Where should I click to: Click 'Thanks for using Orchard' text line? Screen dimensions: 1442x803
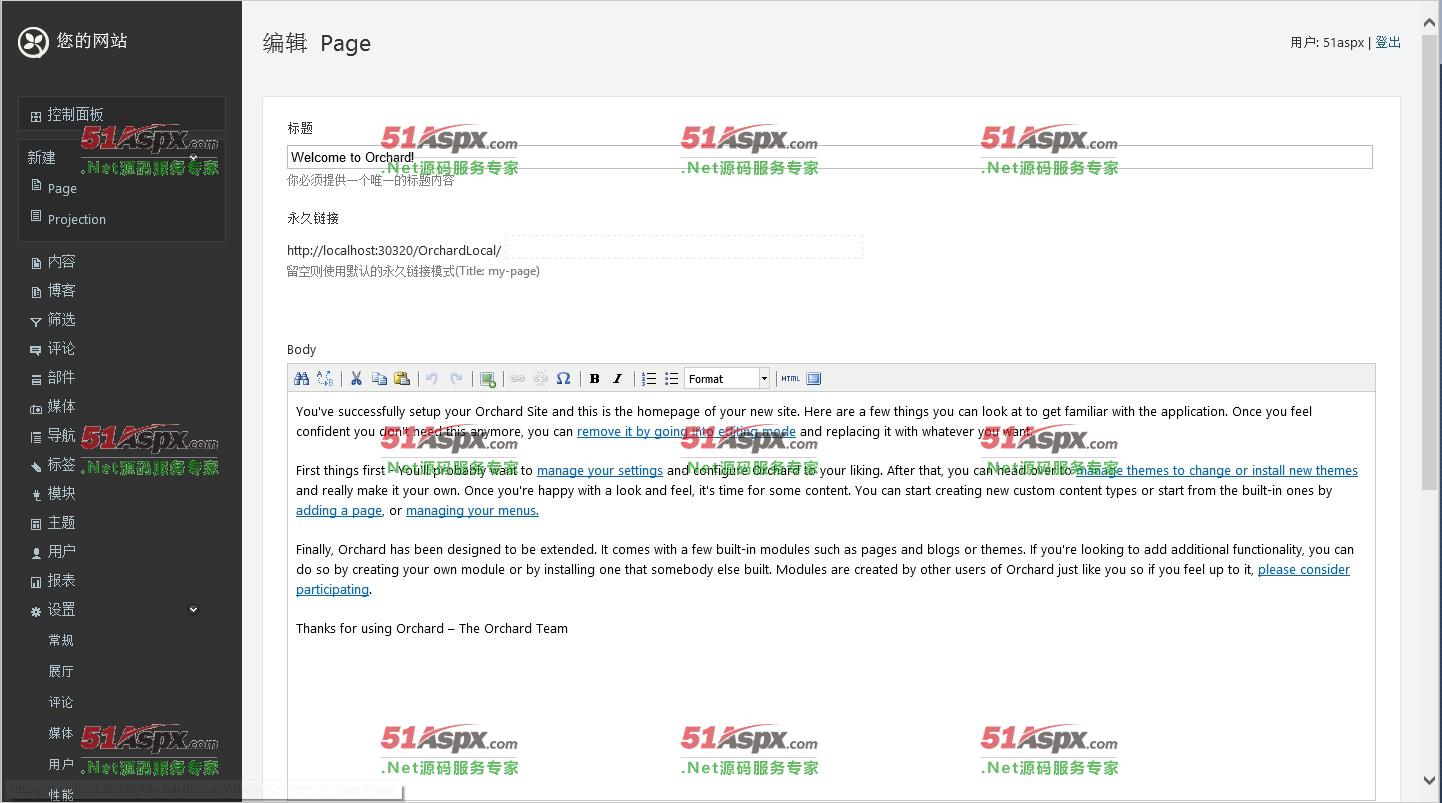(x=432, y=629)
